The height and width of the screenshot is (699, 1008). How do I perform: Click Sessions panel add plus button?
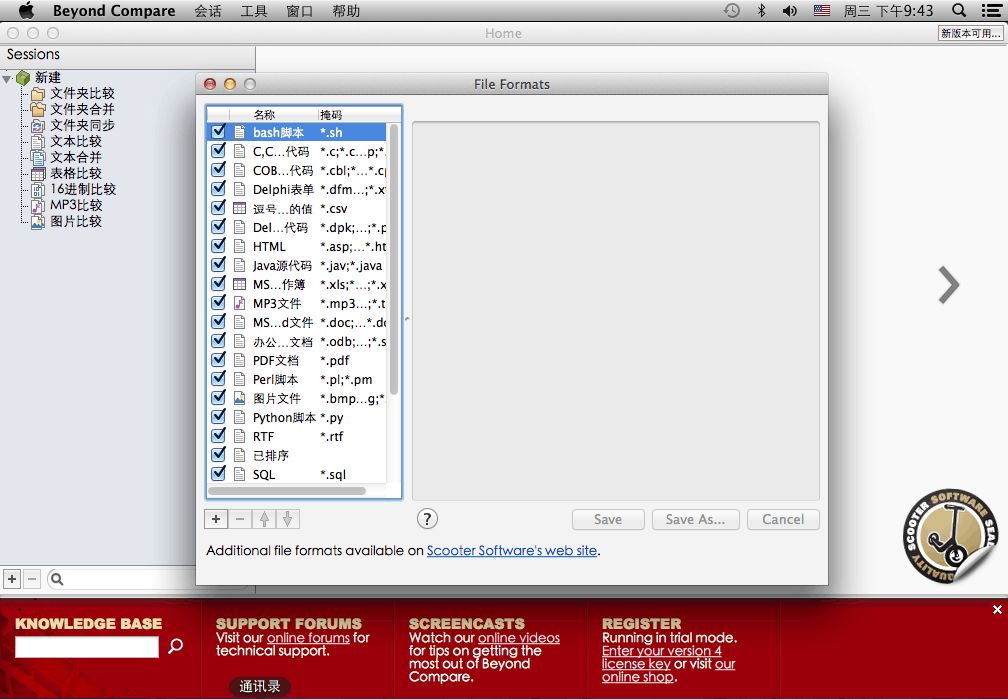[12, 579]
